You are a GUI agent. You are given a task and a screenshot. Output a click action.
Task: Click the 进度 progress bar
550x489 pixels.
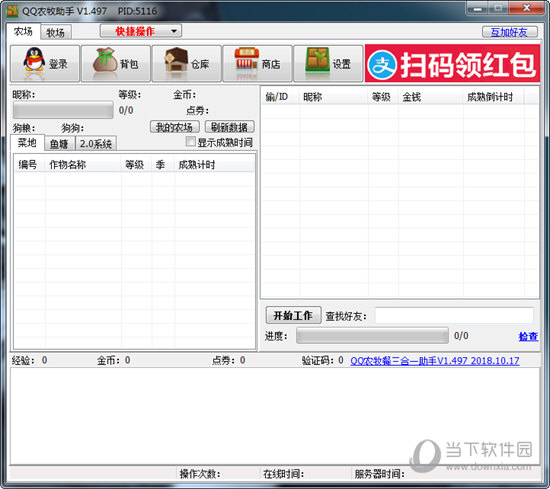(372, 336)
